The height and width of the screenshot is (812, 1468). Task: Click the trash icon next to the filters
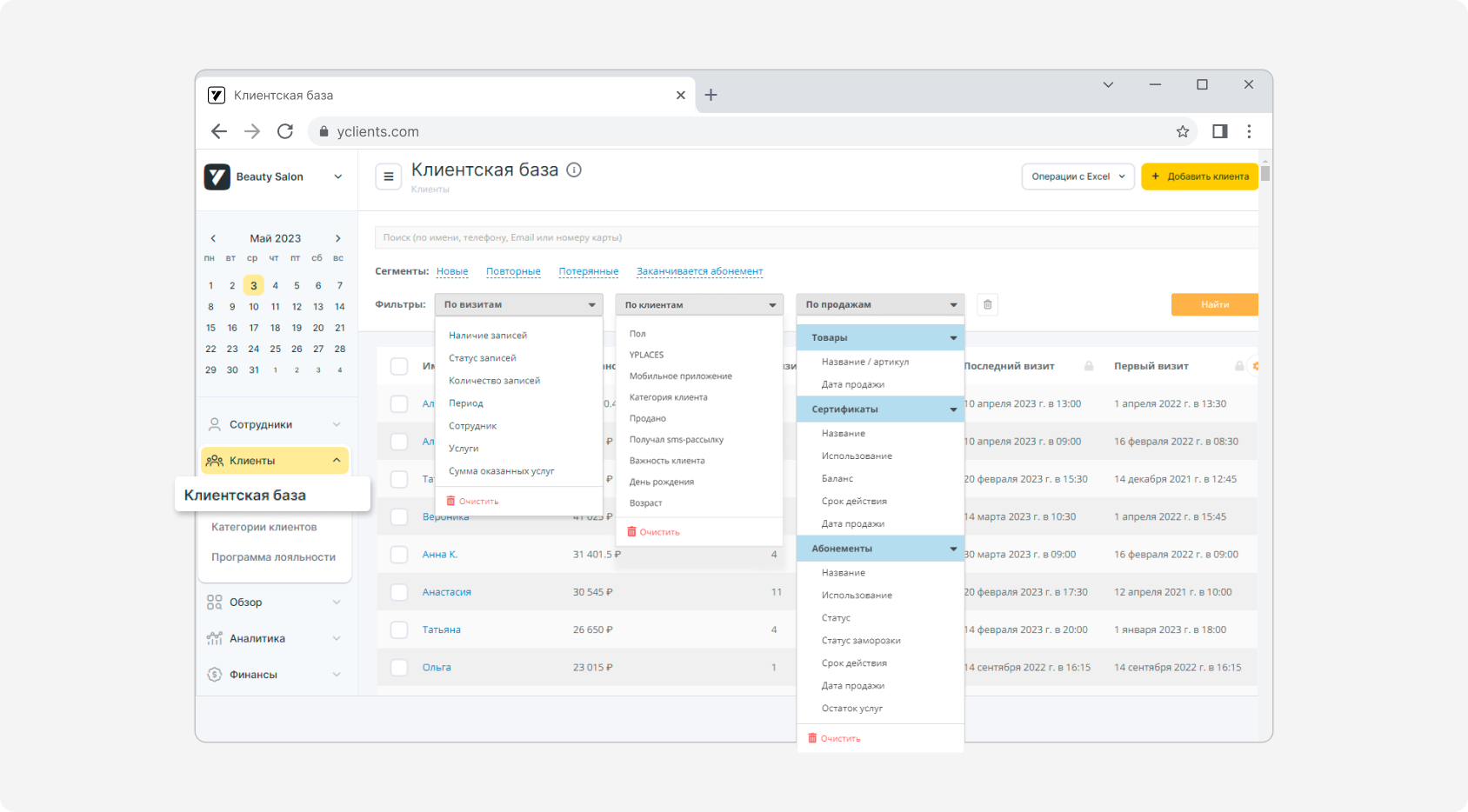pyautogui.click(x=987, y=304)
